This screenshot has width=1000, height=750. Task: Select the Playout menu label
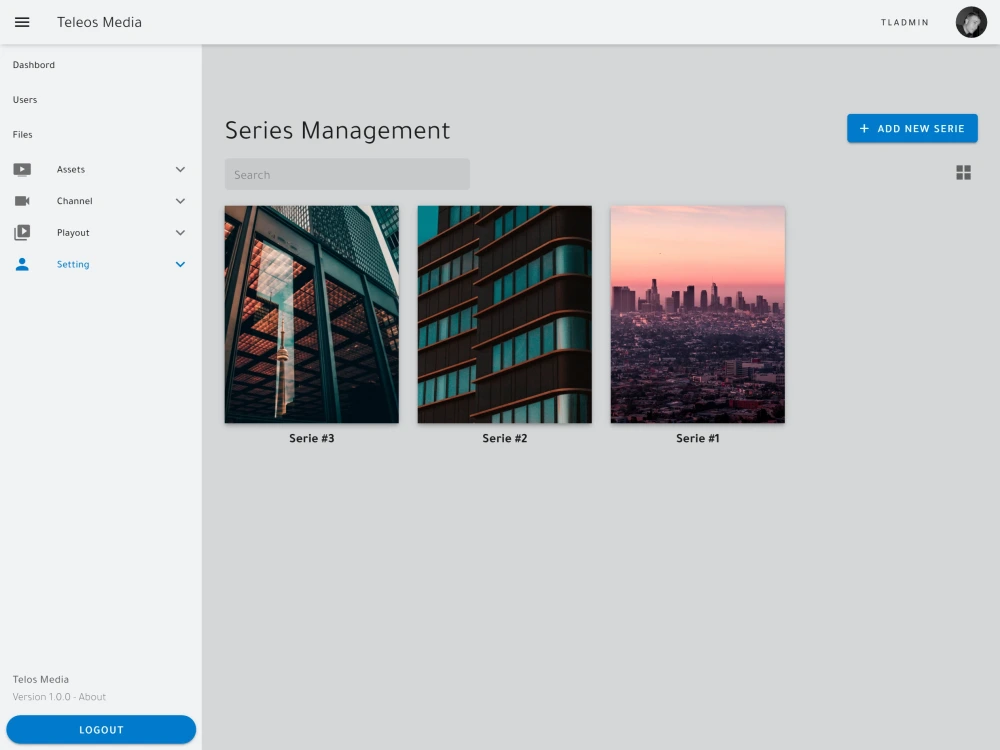pos(73,233)
